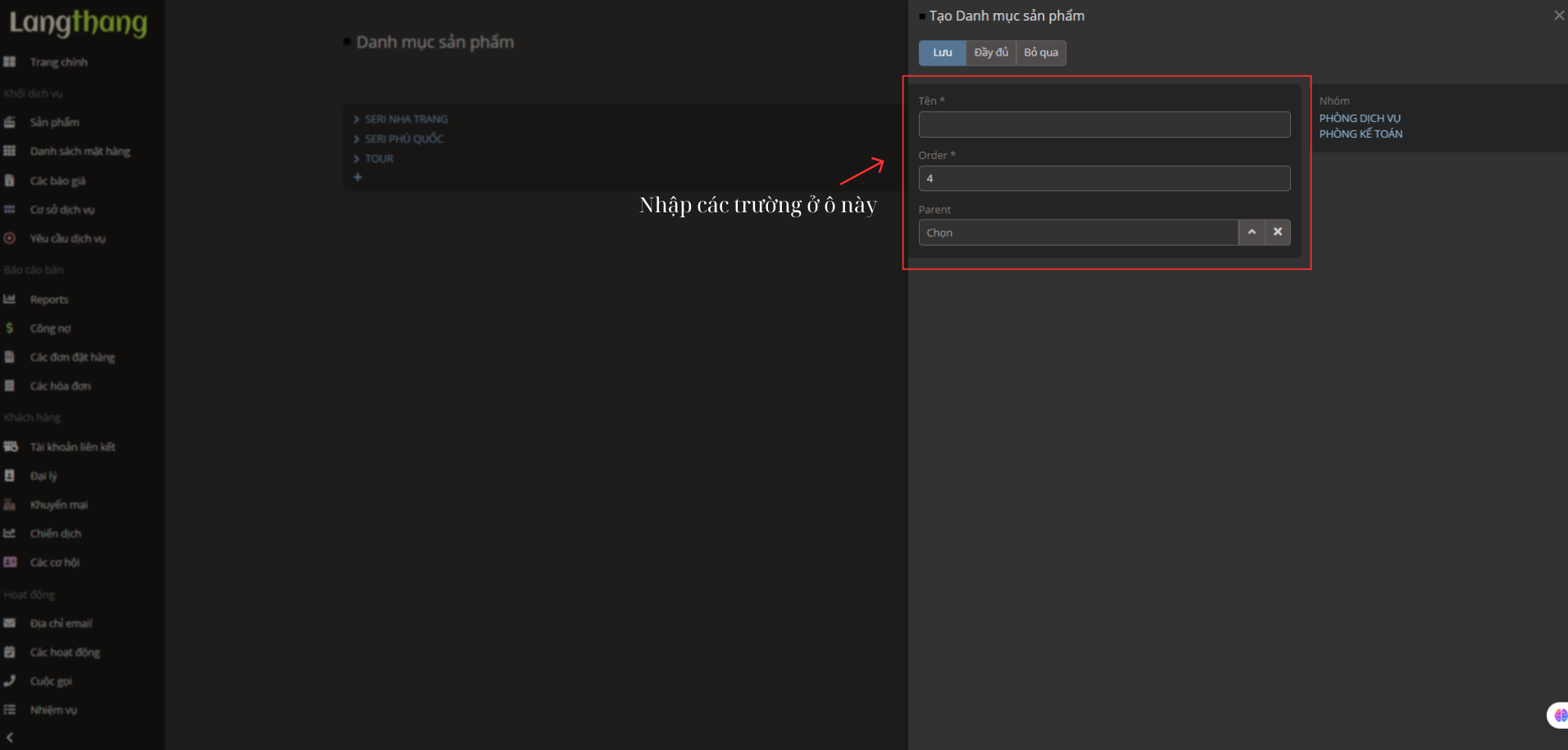The image size is (1568, 750).
Task: Click the Cuộc gọi phone icon
Action: (x=10, y=681)
